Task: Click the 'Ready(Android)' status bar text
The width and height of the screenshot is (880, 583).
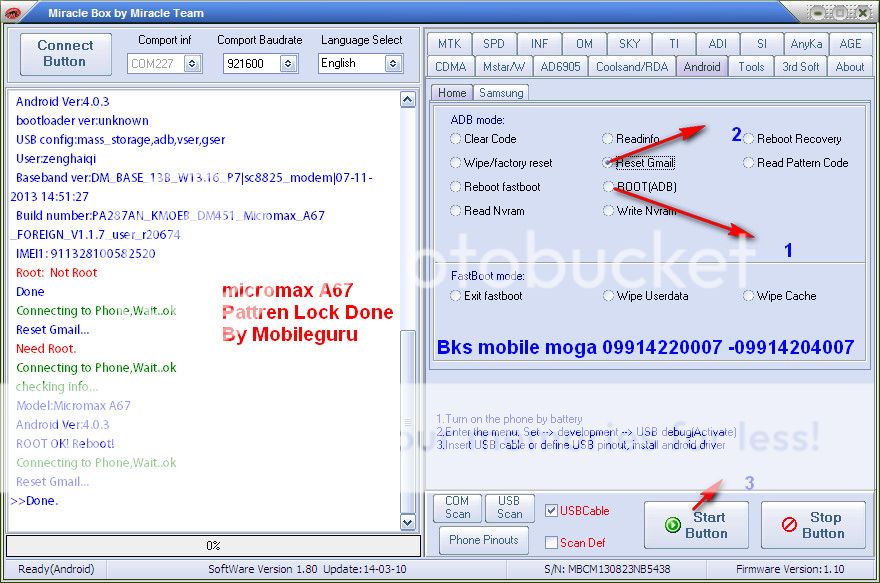Action: tap(56, 569)
